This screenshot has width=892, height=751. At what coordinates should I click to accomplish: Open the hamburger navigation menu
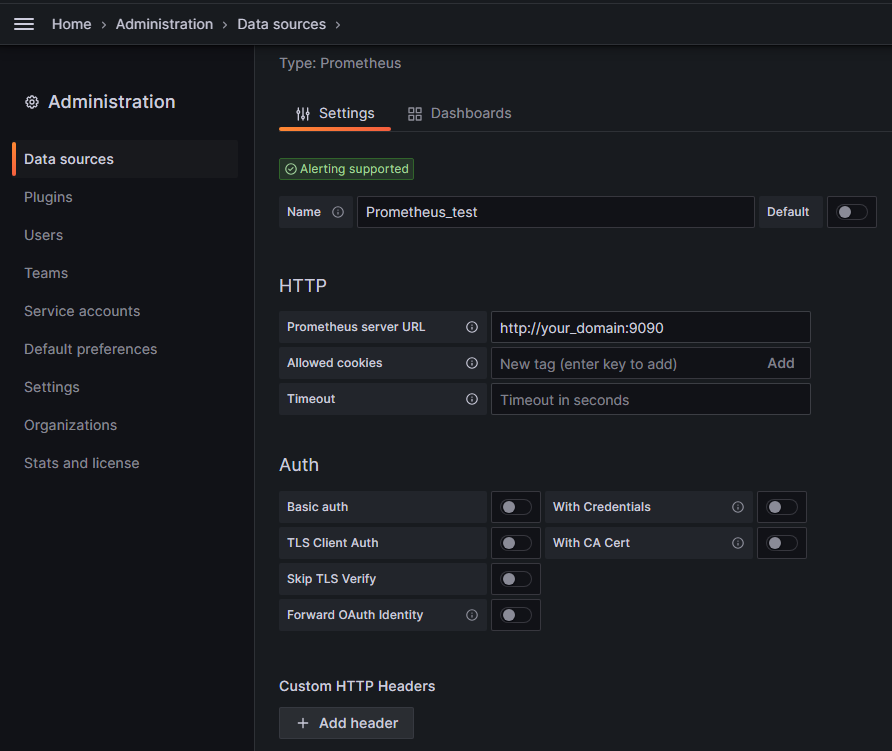click(x=24, y=24)
